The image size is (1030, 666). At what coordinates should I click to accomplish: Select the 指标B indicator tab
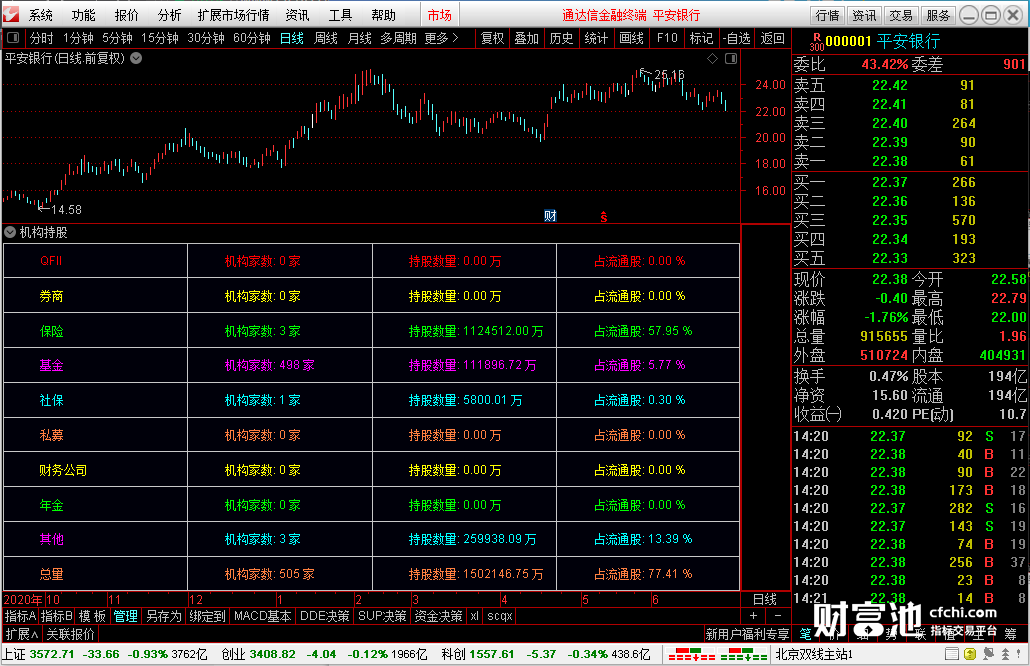click(x=56, y=616)
